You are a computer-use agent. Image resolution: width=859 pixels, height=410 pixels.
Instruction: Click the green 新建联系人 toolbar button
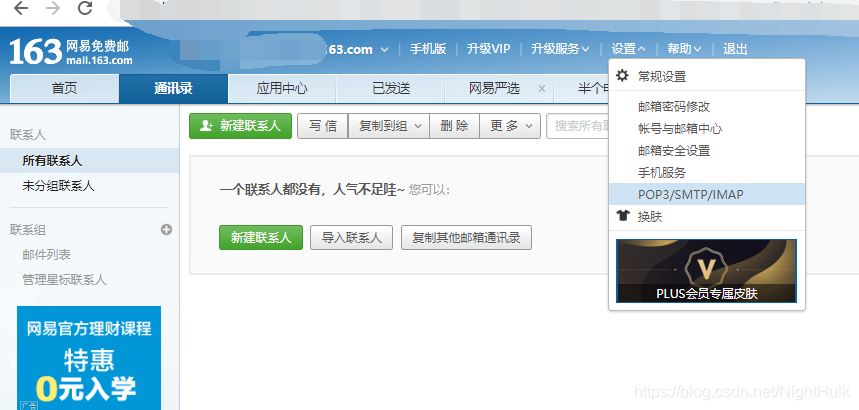point(240,126)
